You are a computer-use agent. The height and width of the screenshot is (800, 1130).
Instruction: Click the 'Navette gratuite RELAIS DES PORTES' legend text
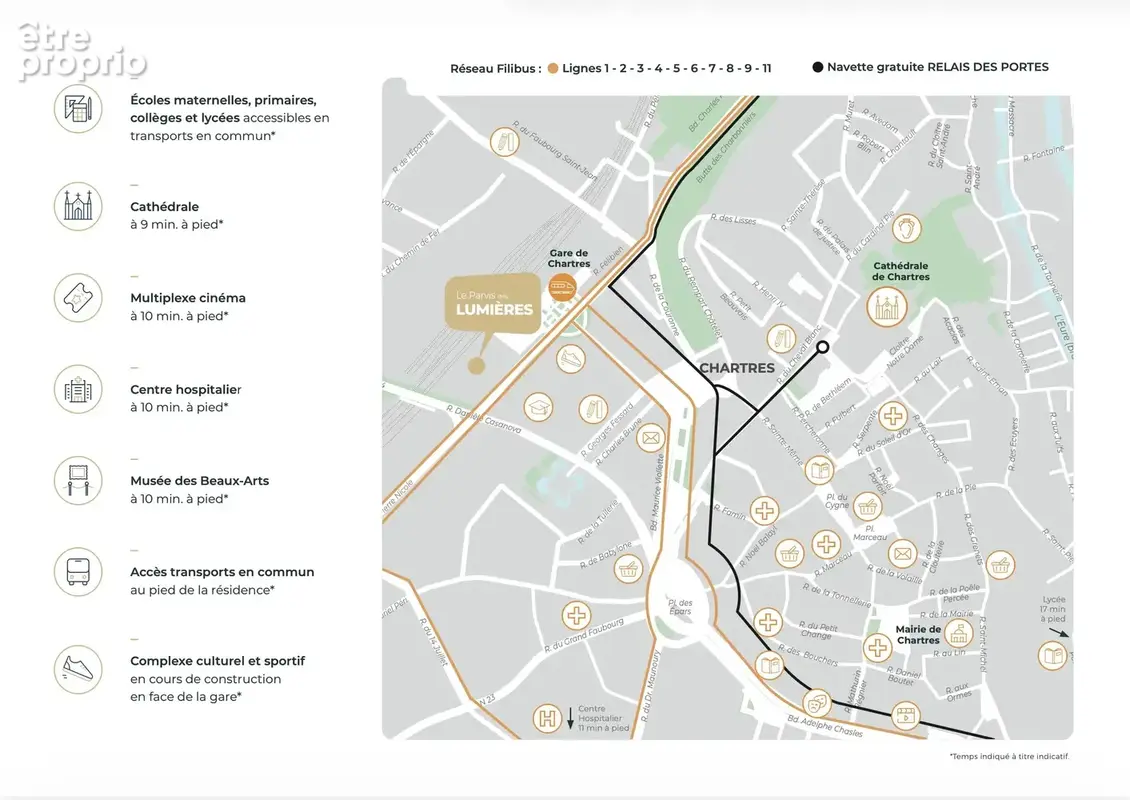click(x=938, y=67)
